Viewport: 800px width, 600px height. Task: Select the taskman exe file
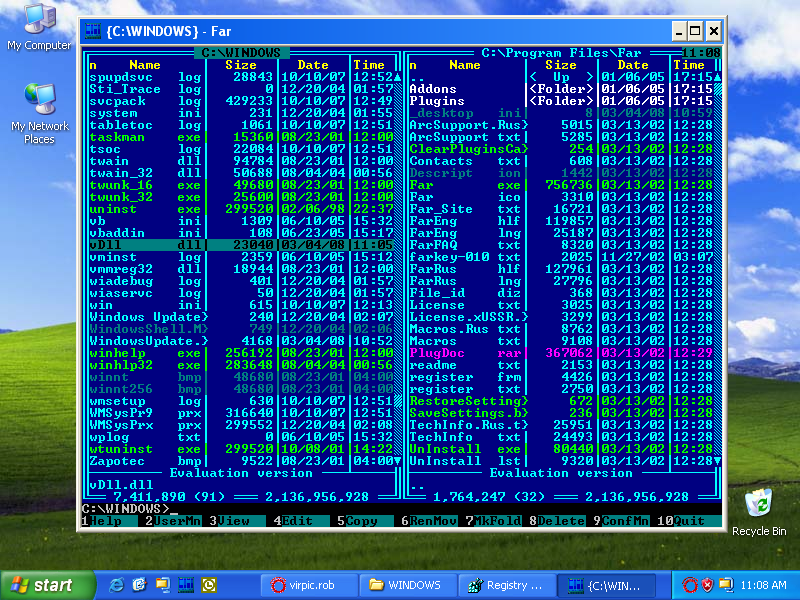pyautogui.click(x=241, y=137)
